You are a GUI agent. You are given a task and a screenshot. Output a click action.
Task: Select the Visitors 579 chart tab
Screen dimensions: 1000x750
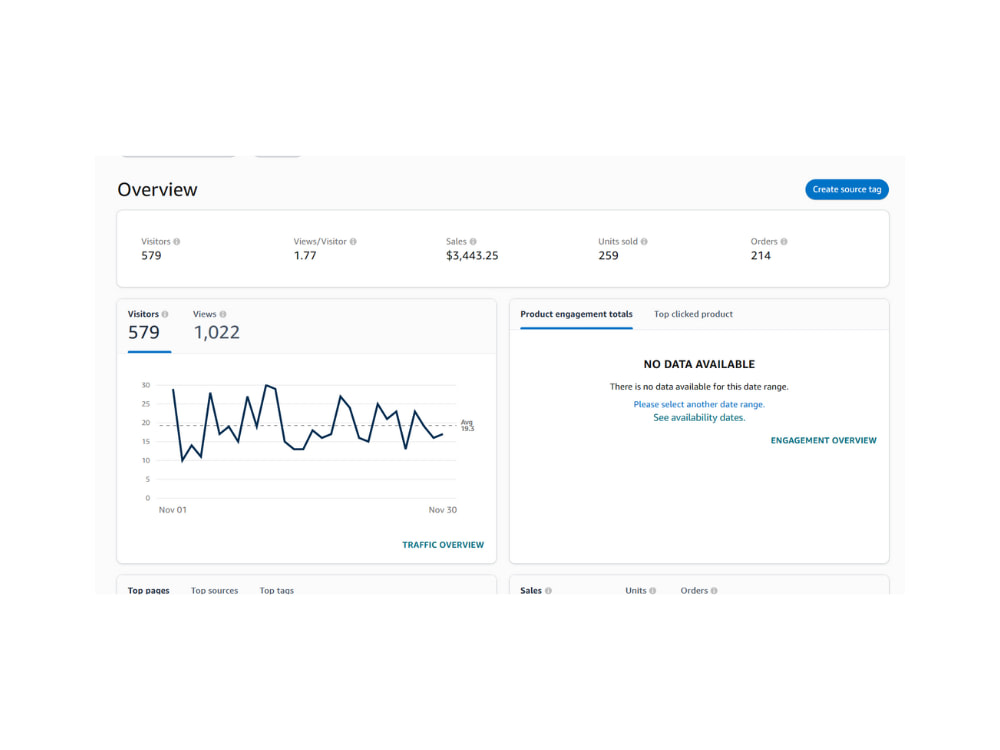coord(149,328)
